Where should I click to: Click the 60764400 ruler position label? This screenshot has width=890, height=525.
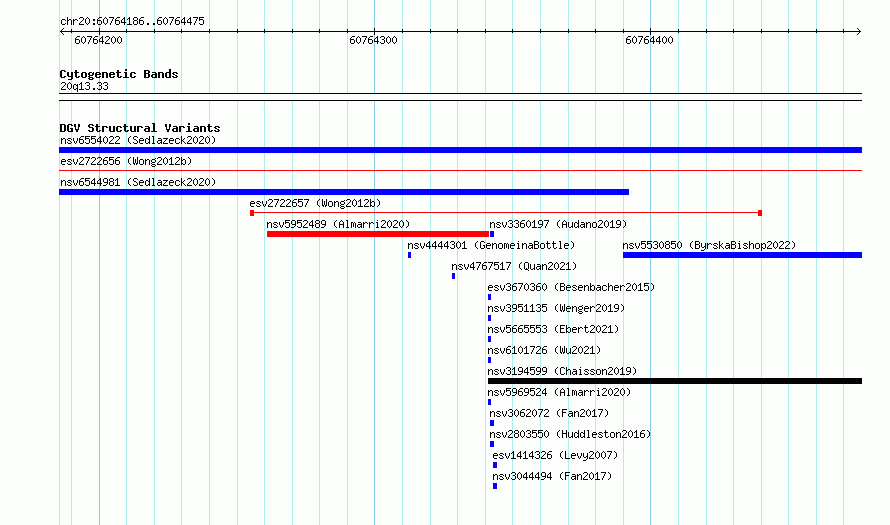[x=649, y=40]
